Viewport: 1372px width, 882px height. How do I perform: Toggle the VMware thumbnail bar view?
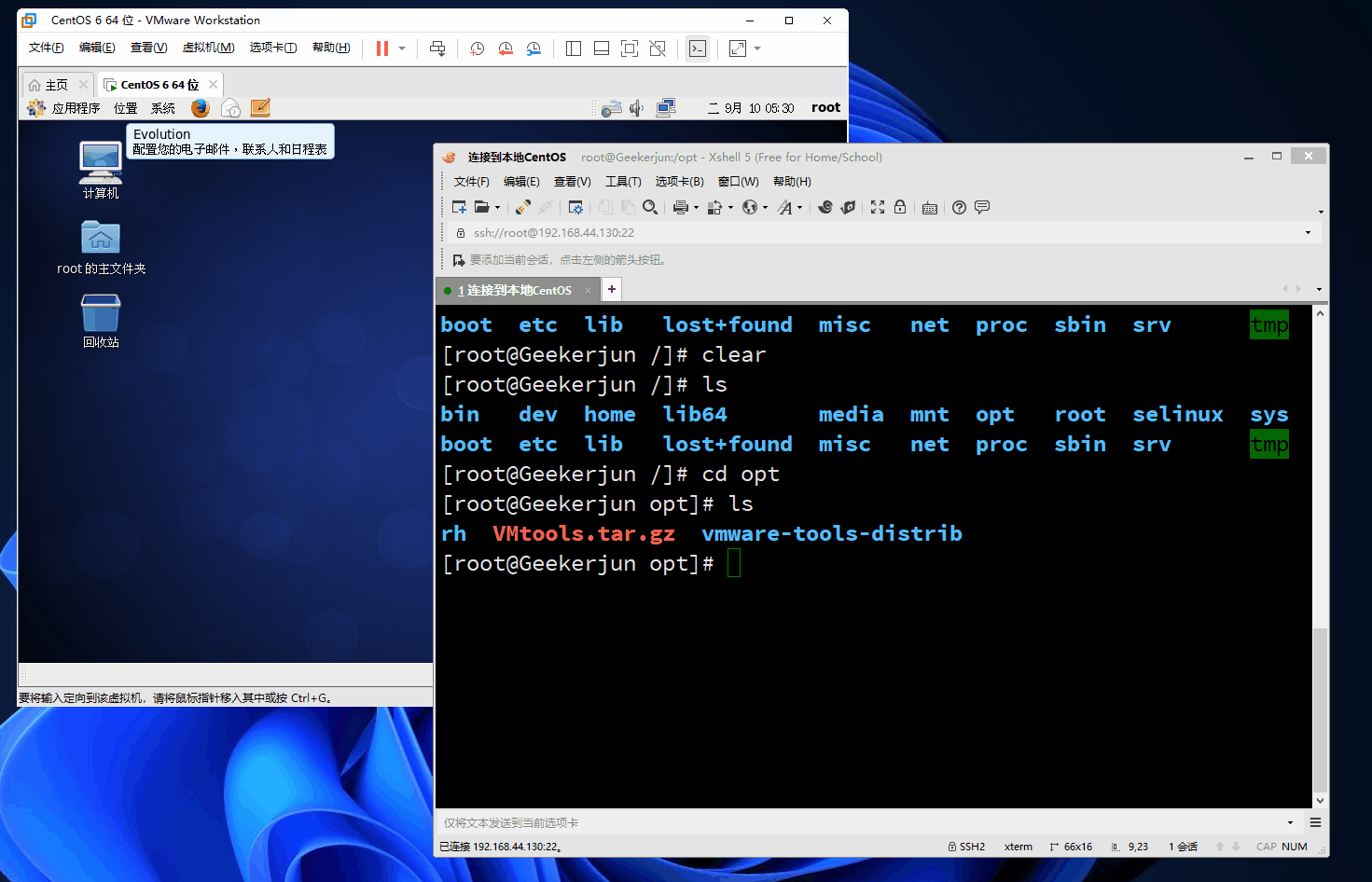click(602, 48)
